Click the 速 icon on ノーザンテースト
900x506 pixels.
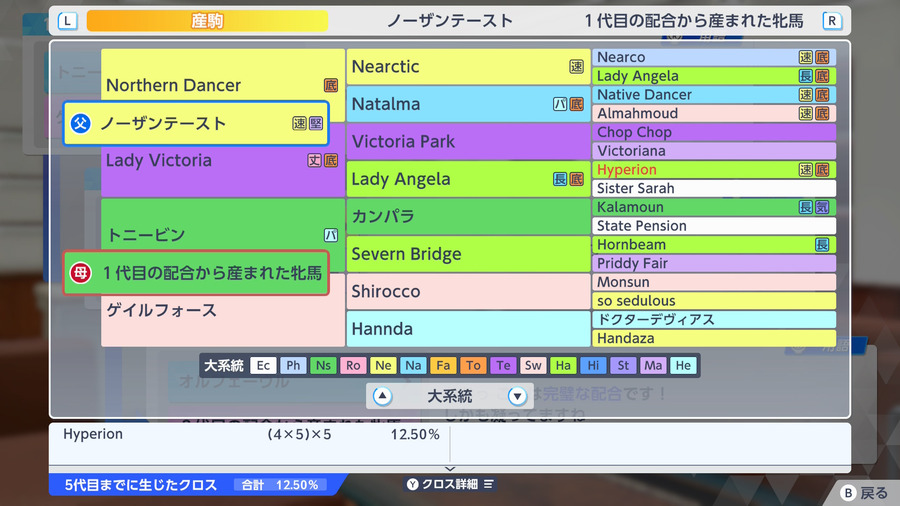[x=299, y=123]
